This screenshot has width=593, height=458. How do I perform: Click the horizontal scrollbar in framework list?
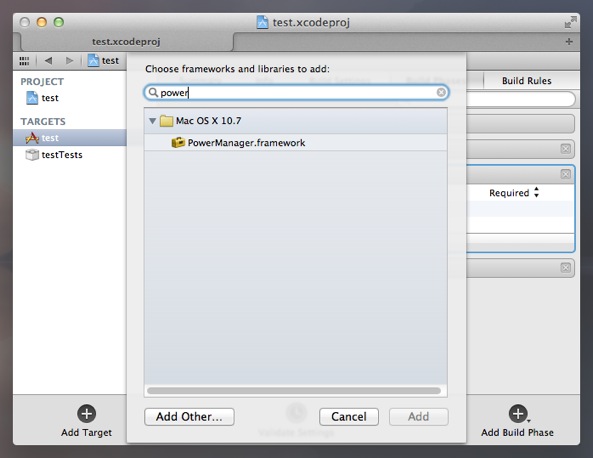294,391
